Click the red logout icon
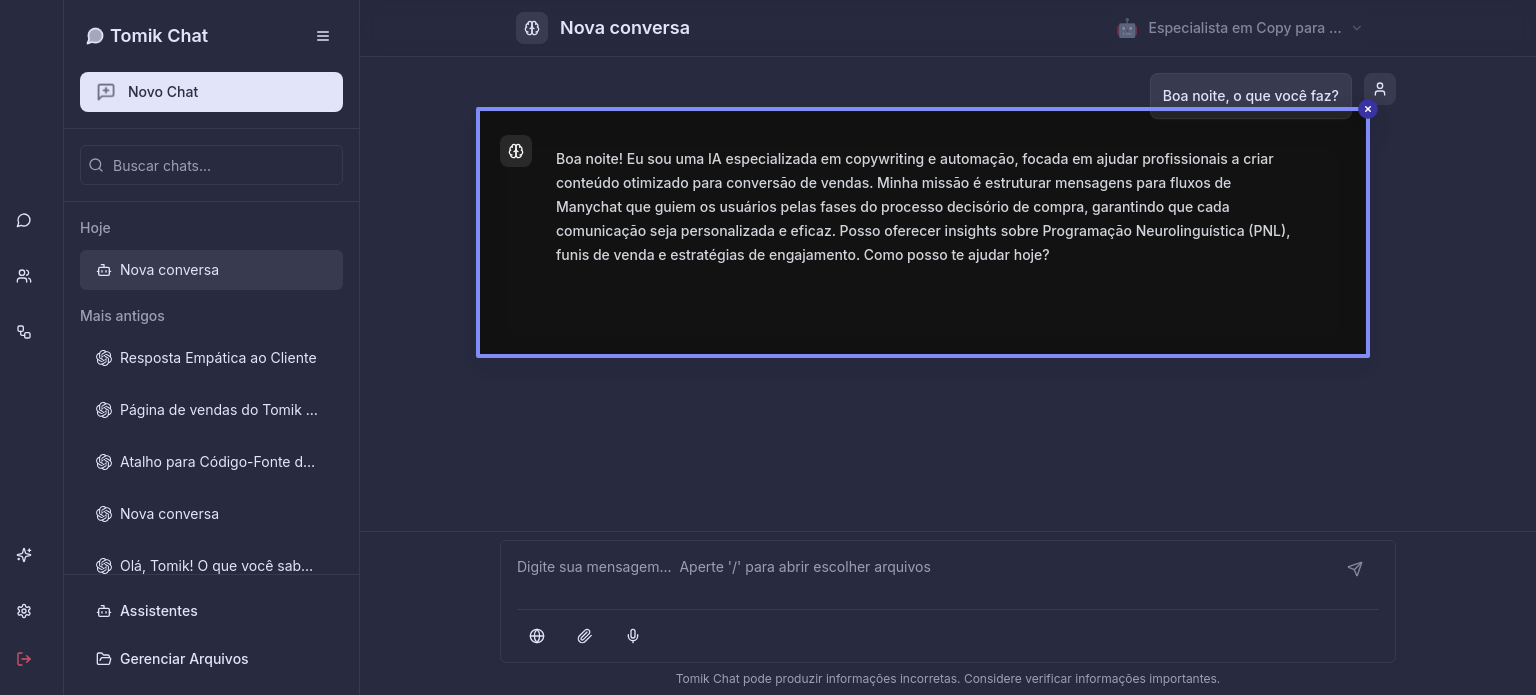This screenshot has height=695, width=1536. click(x=24, y=659)
